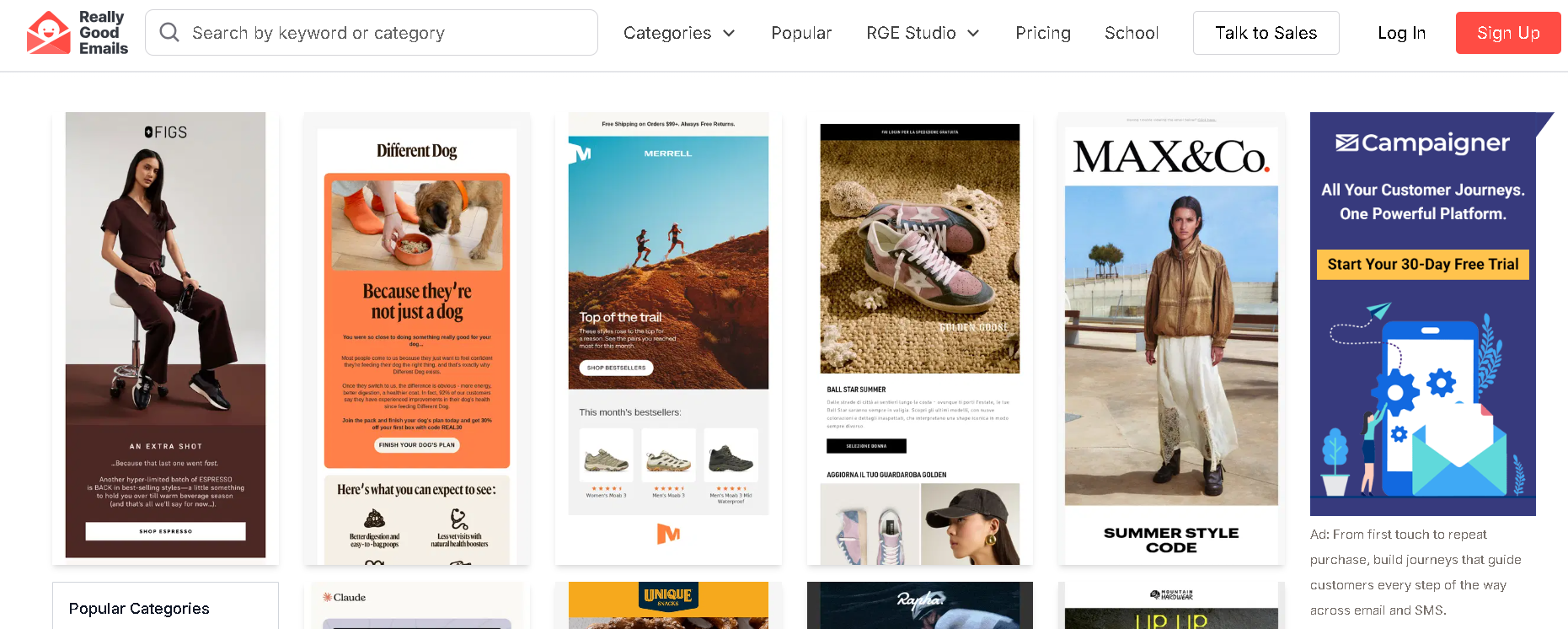Click the SHOP ESPRESSO button in FIGS email
The image size is (1568, 629).
[165, 531]
